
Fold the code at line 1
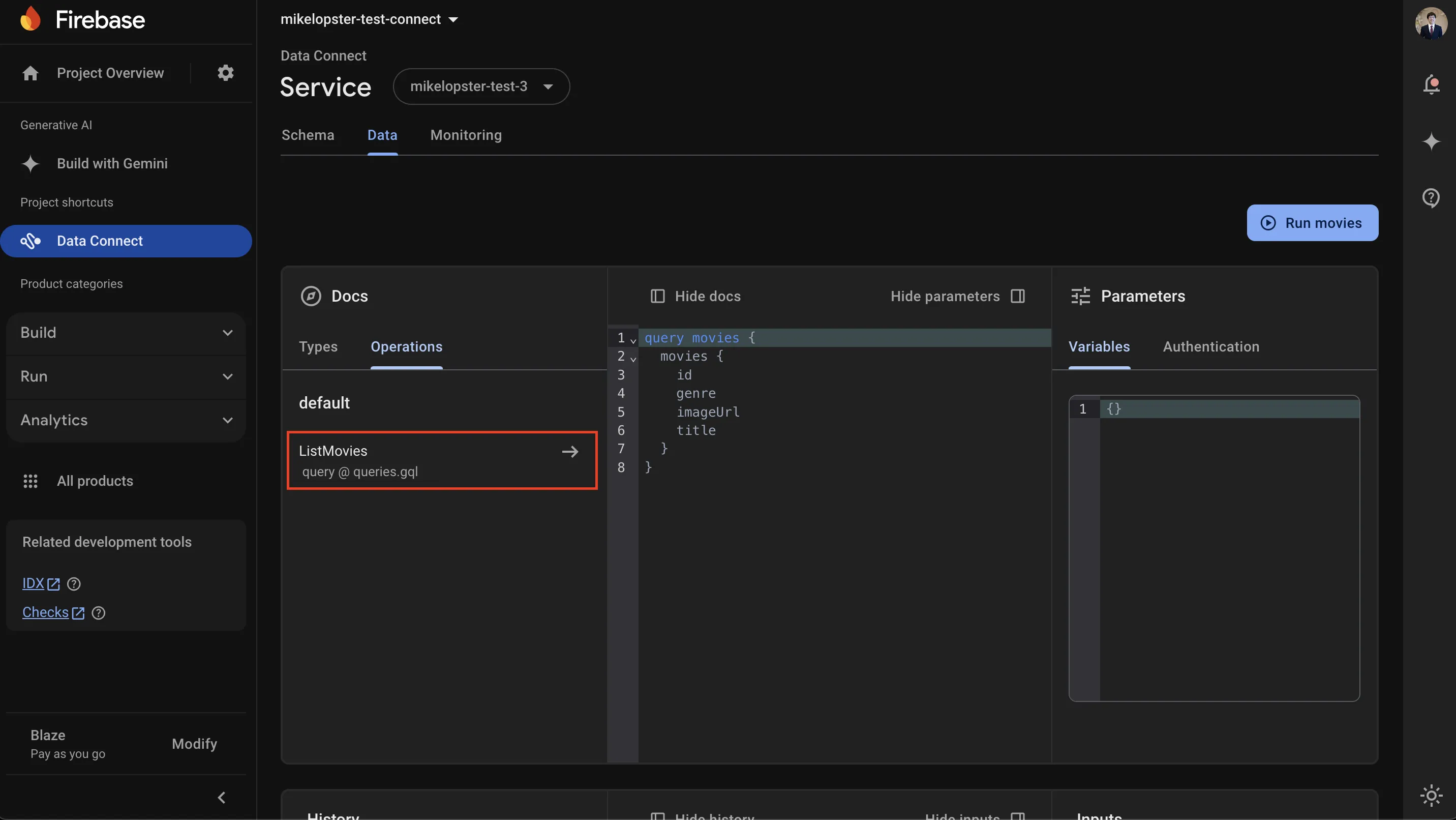tap(633, 340)
